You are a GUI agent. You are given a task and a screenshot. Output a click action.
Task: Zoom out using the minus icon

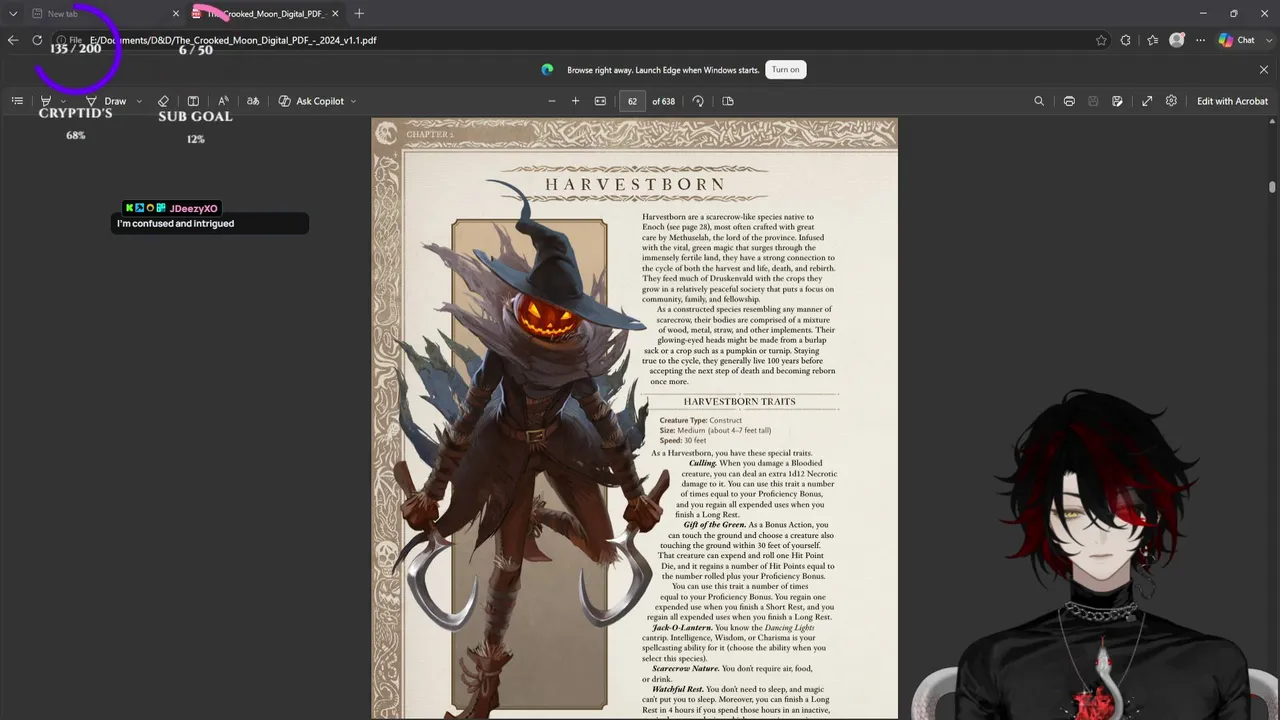pos(551,101)
